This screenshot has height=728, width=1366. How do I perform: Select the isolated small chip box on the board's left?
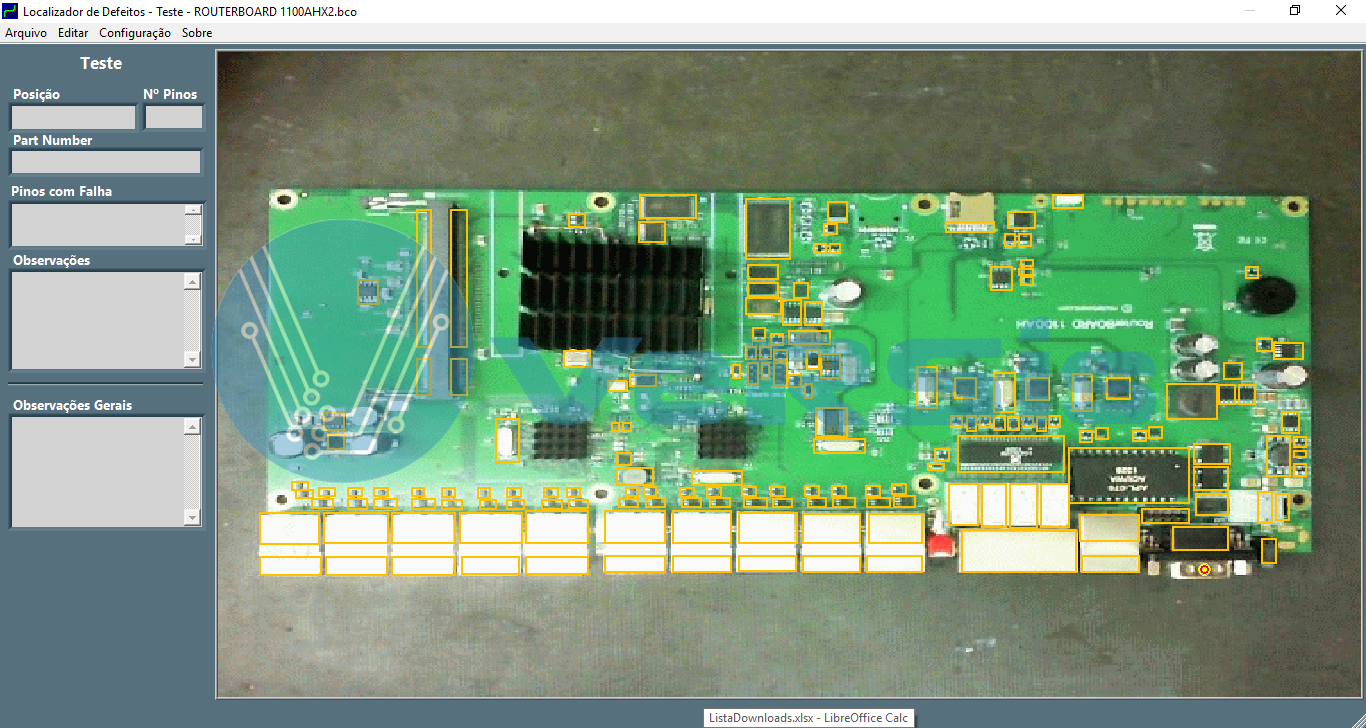[368, 291]
